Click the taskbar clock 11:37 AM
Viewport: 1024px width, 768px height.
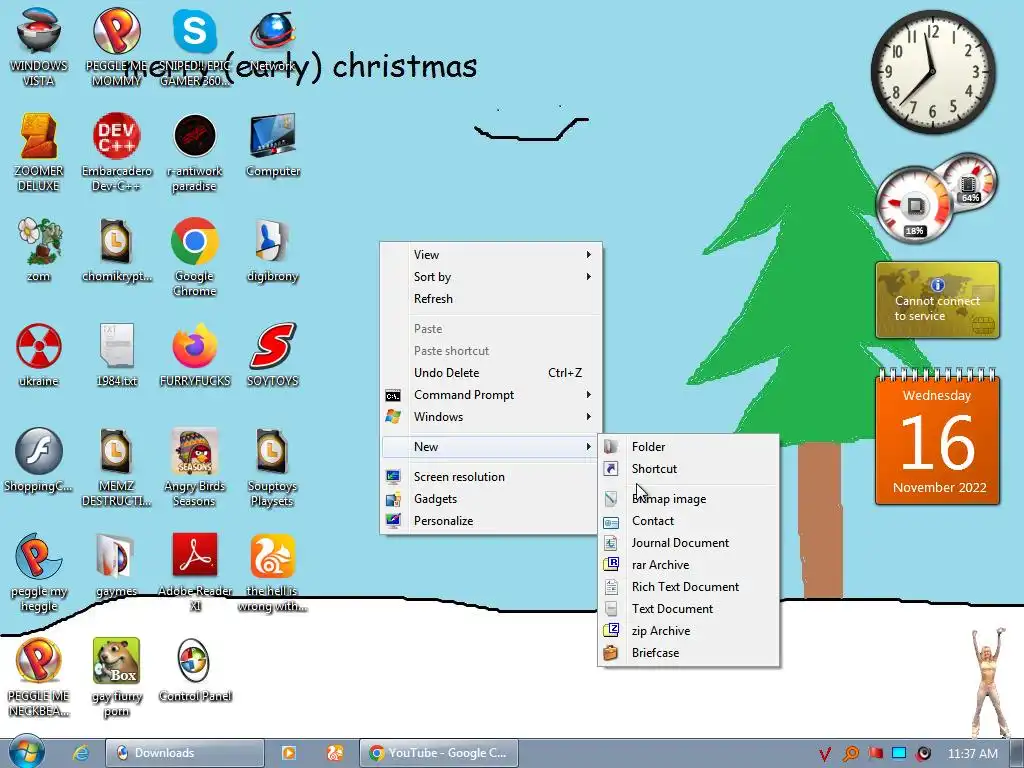[972, 754]
